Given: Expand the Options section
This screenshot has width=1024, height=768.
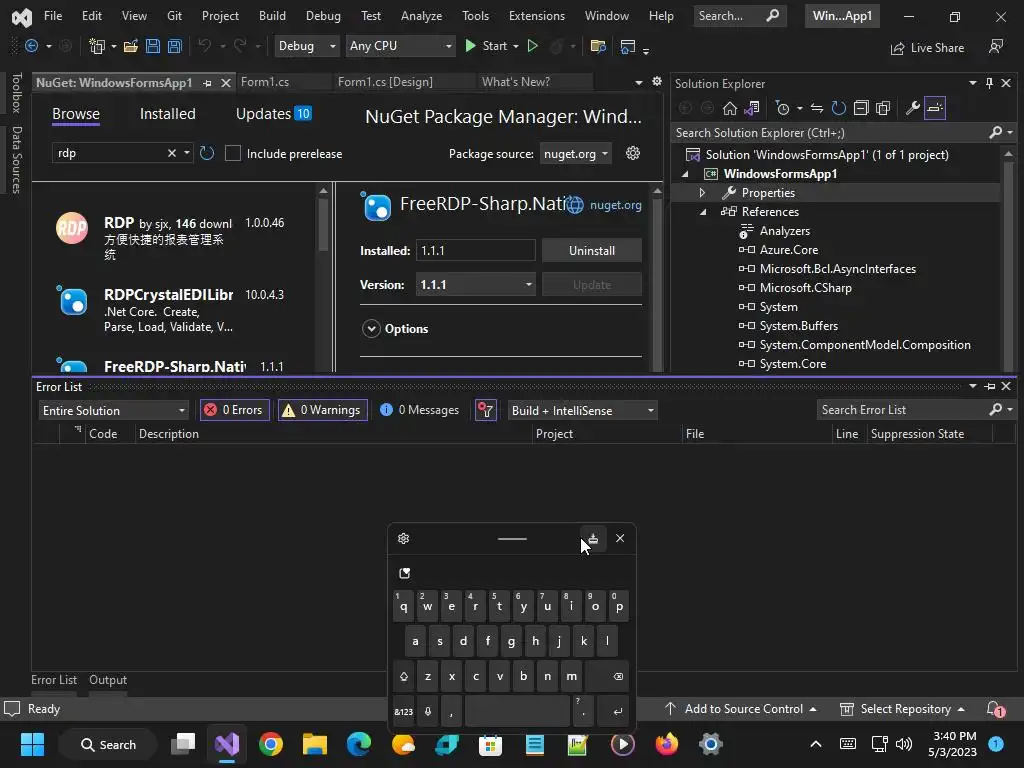Looking at the screenshot, I should coord(371,328).
